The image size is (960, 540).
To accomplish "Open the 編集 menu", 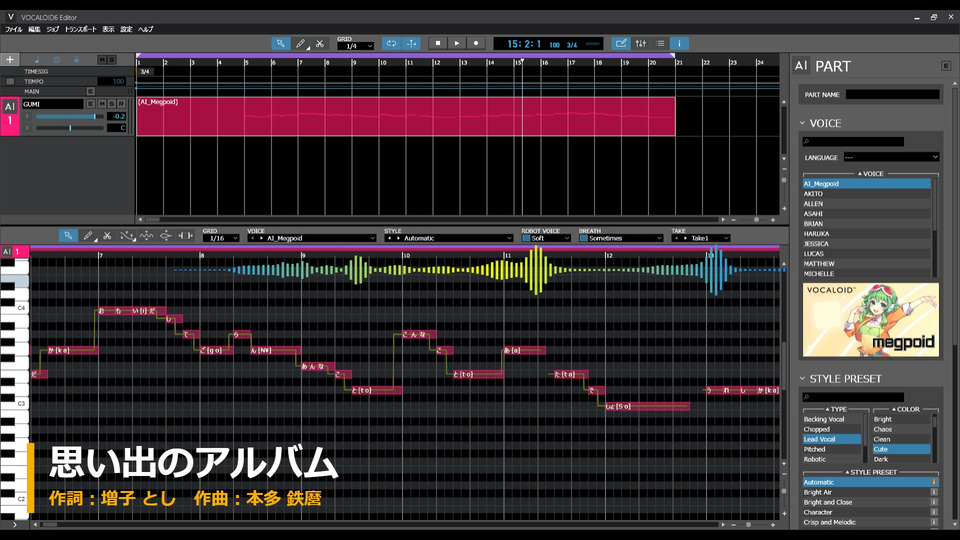I will pyautogui.click(x=34, y=29).
